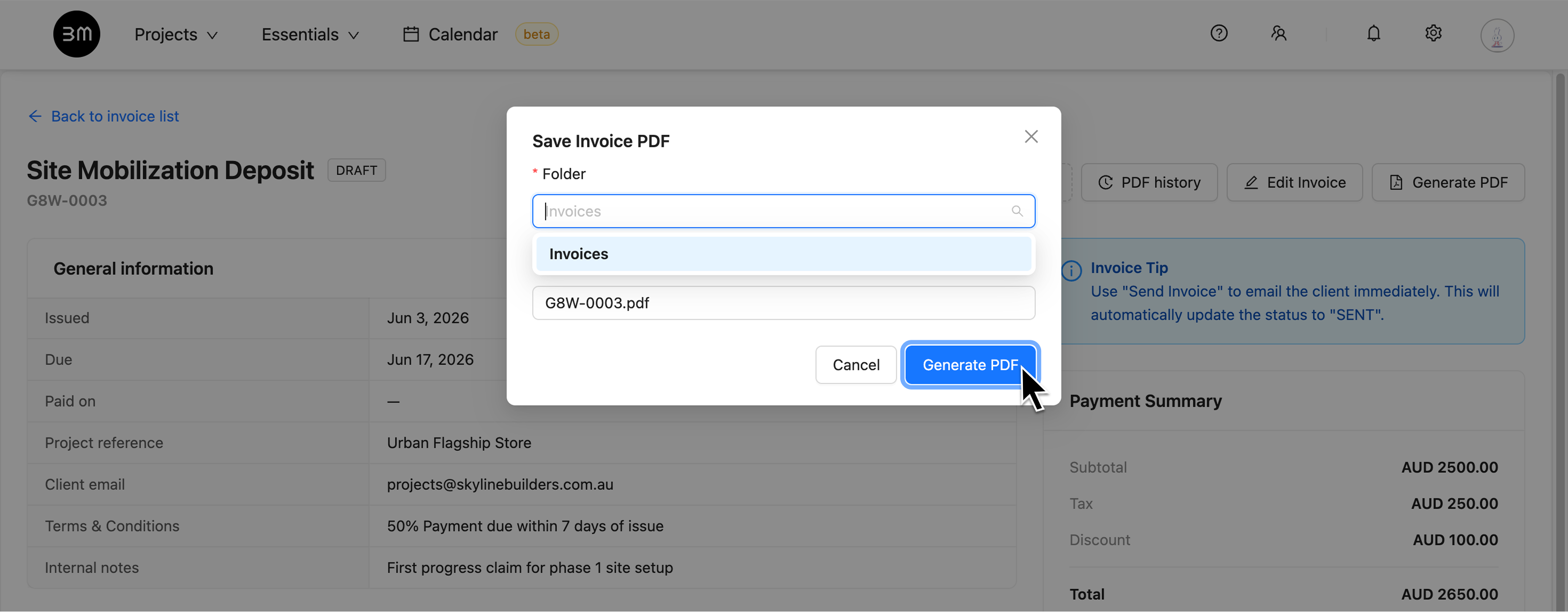Open the Projects dropdown menu
1568x612 pixels.
[176, 35]
